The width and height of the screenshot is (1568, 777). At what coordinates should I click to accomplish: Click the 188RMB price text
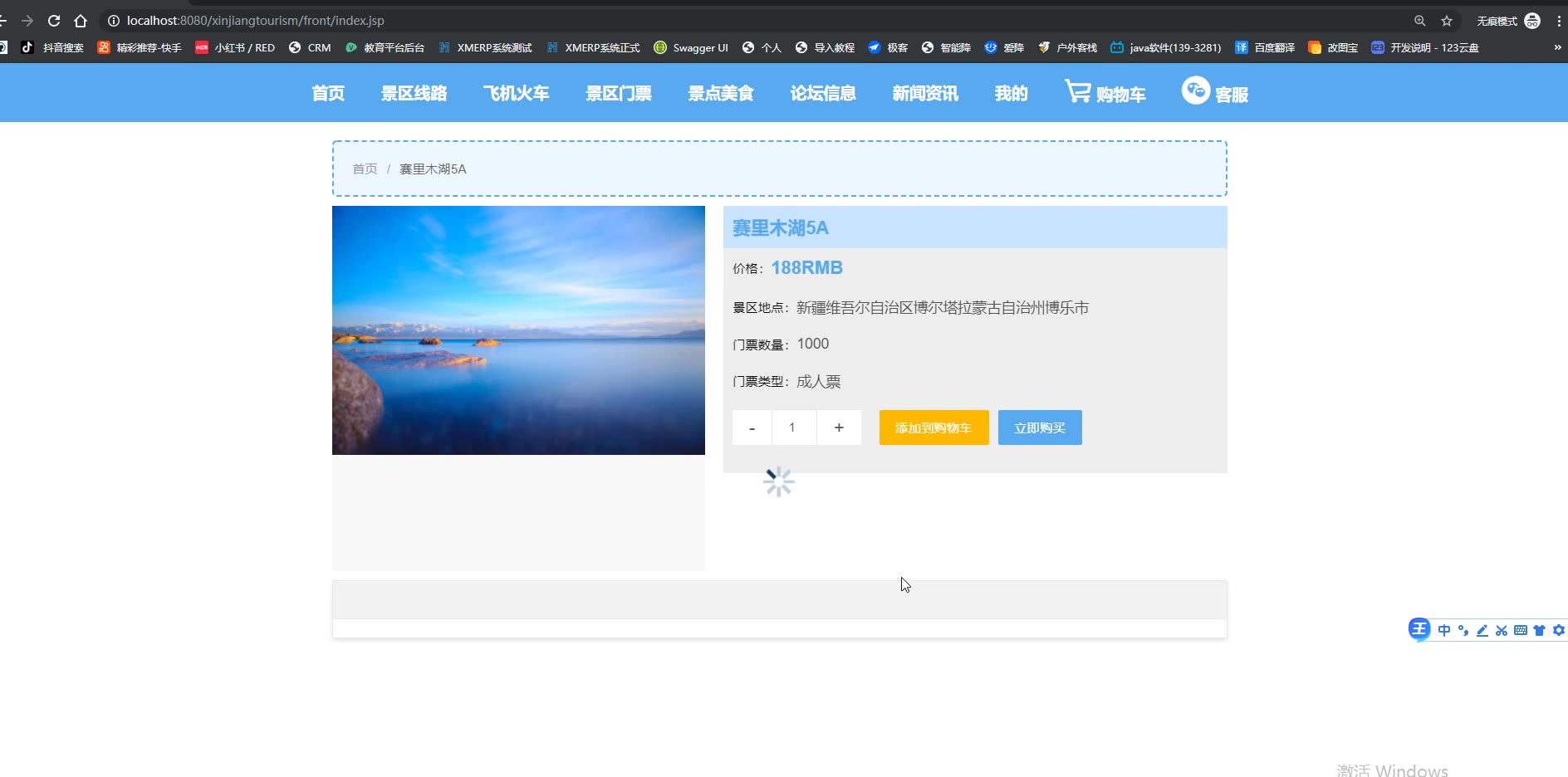pyautogui.click(x=807, y=268)
